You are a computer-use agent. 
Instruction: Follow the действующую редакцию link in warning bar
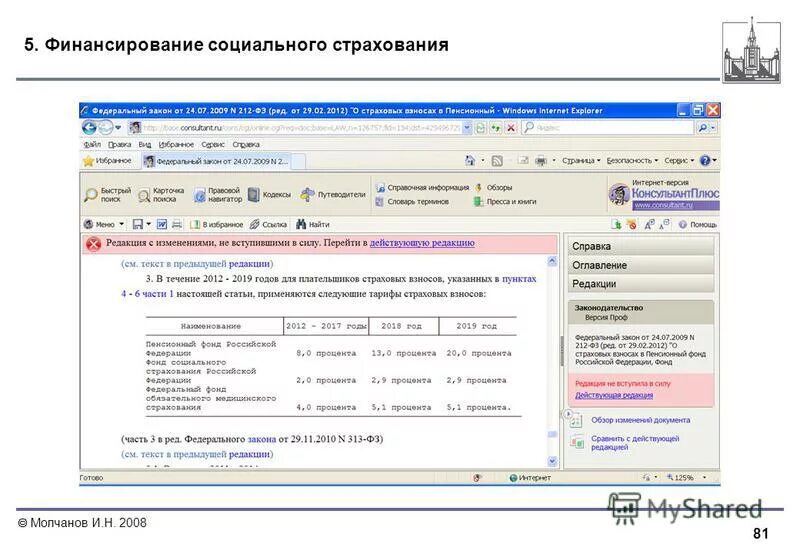(x=422, y=243)
